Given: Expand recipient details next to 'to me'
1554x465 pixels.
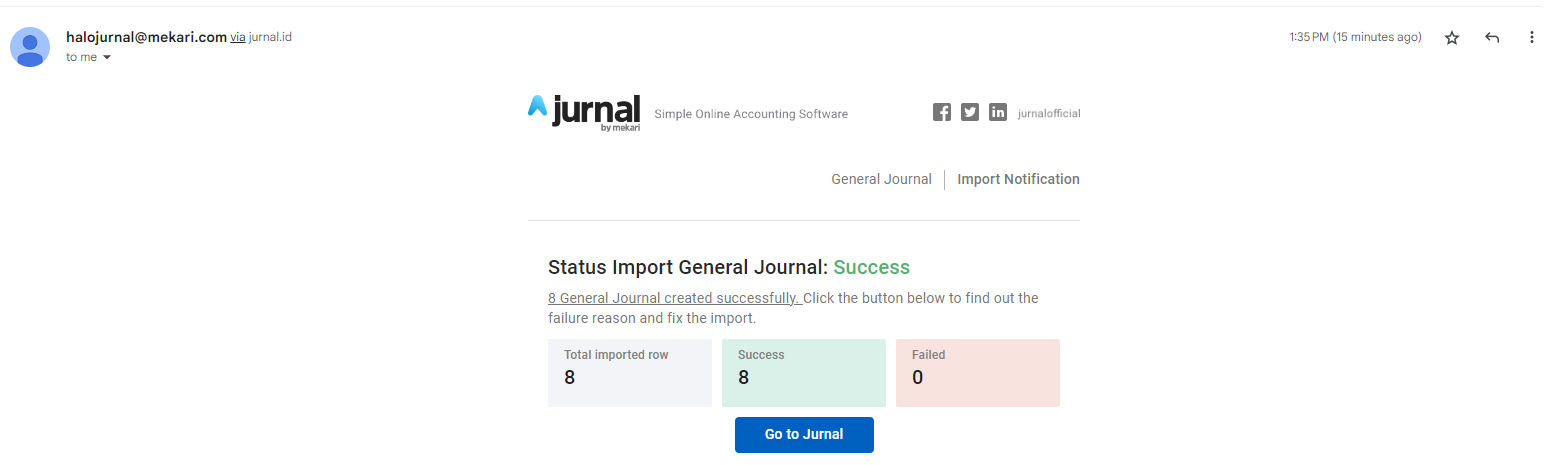Looking at the screenshot, I should click(x=107, y=58).
